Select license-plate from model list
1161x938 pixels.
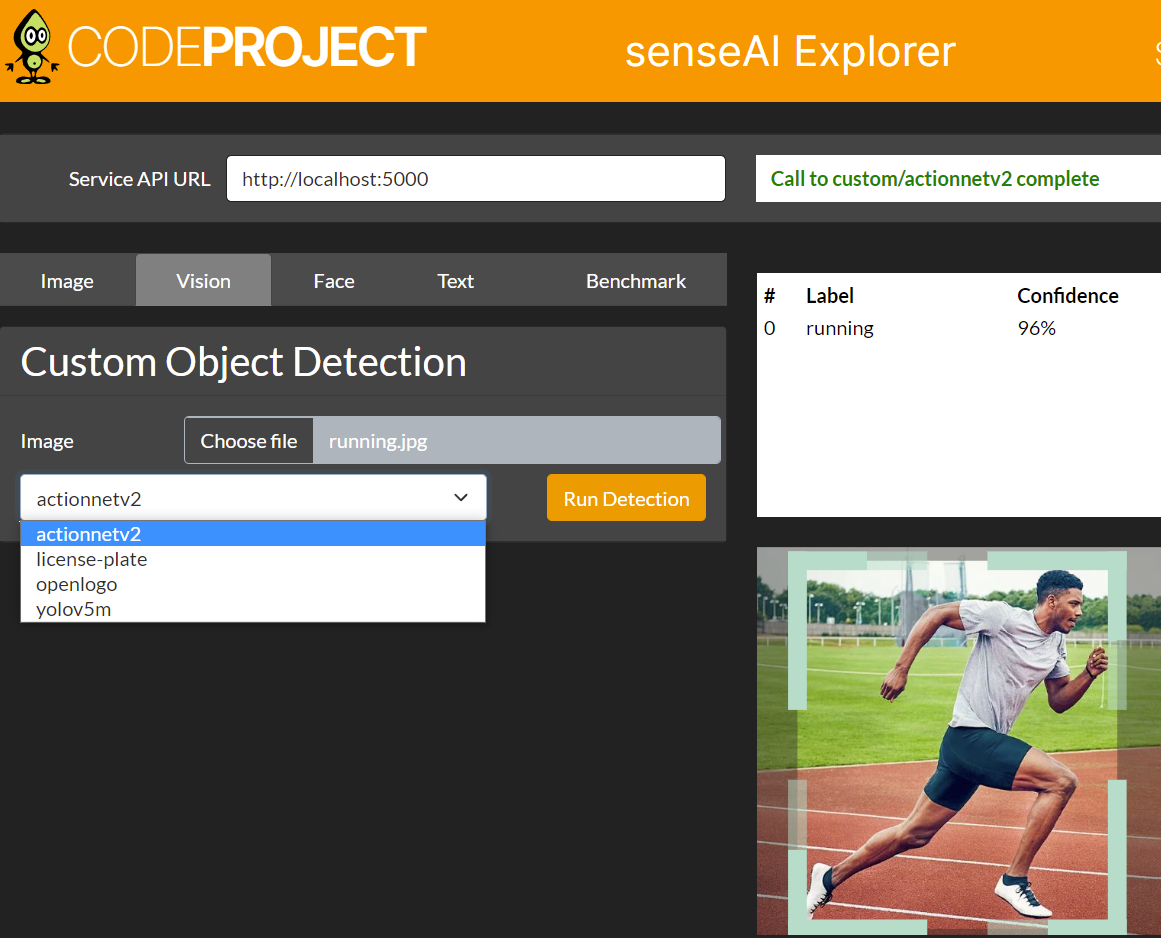(x=253, y=559)
